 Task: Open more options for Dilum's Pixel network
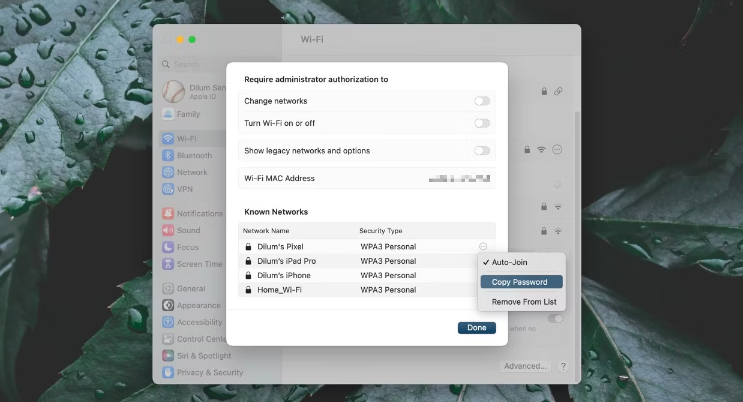[483, 247]
